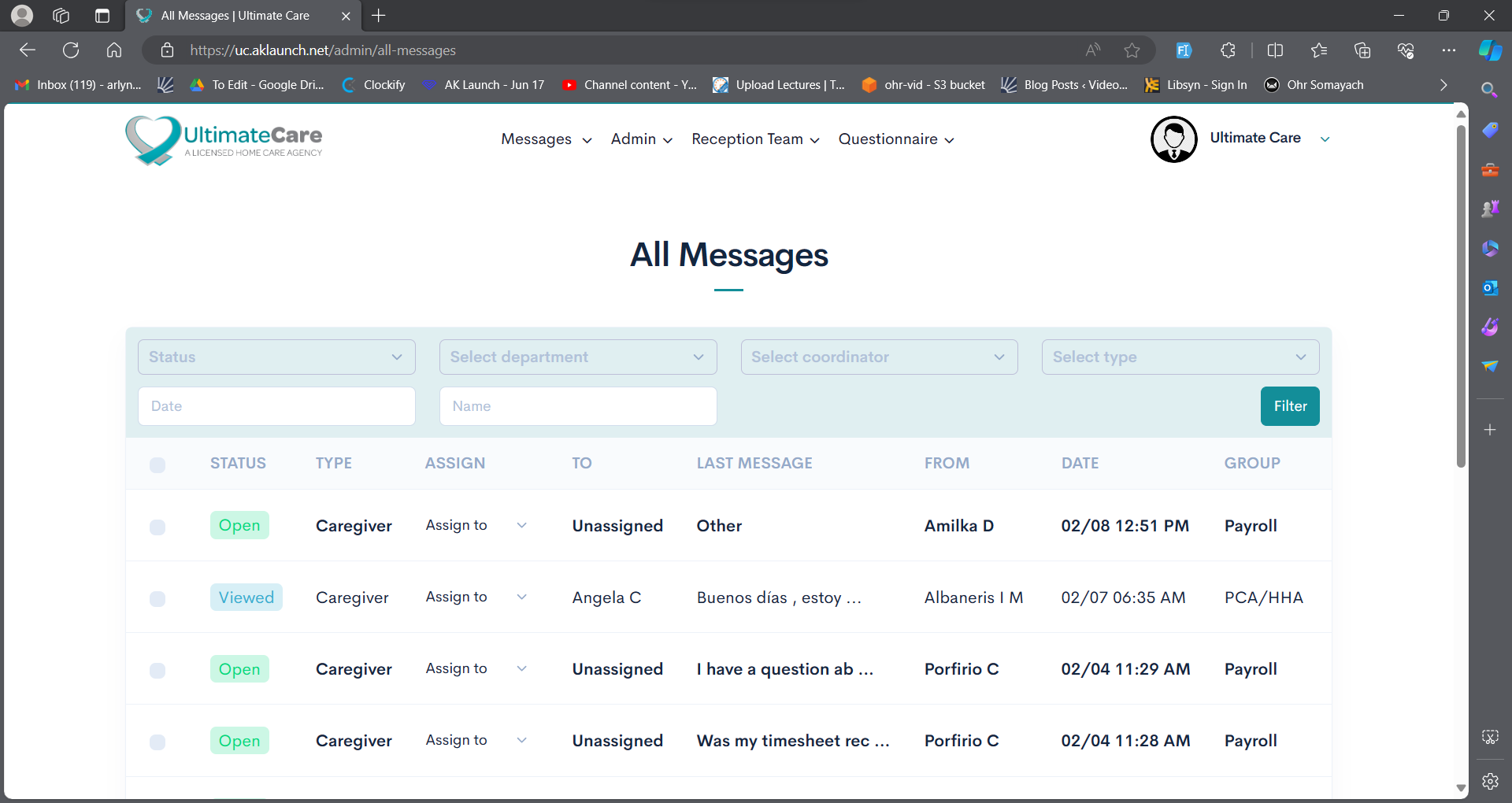The image size is (1512, 803).
Task: Click the Filter button
Action: coord(1290,406)
